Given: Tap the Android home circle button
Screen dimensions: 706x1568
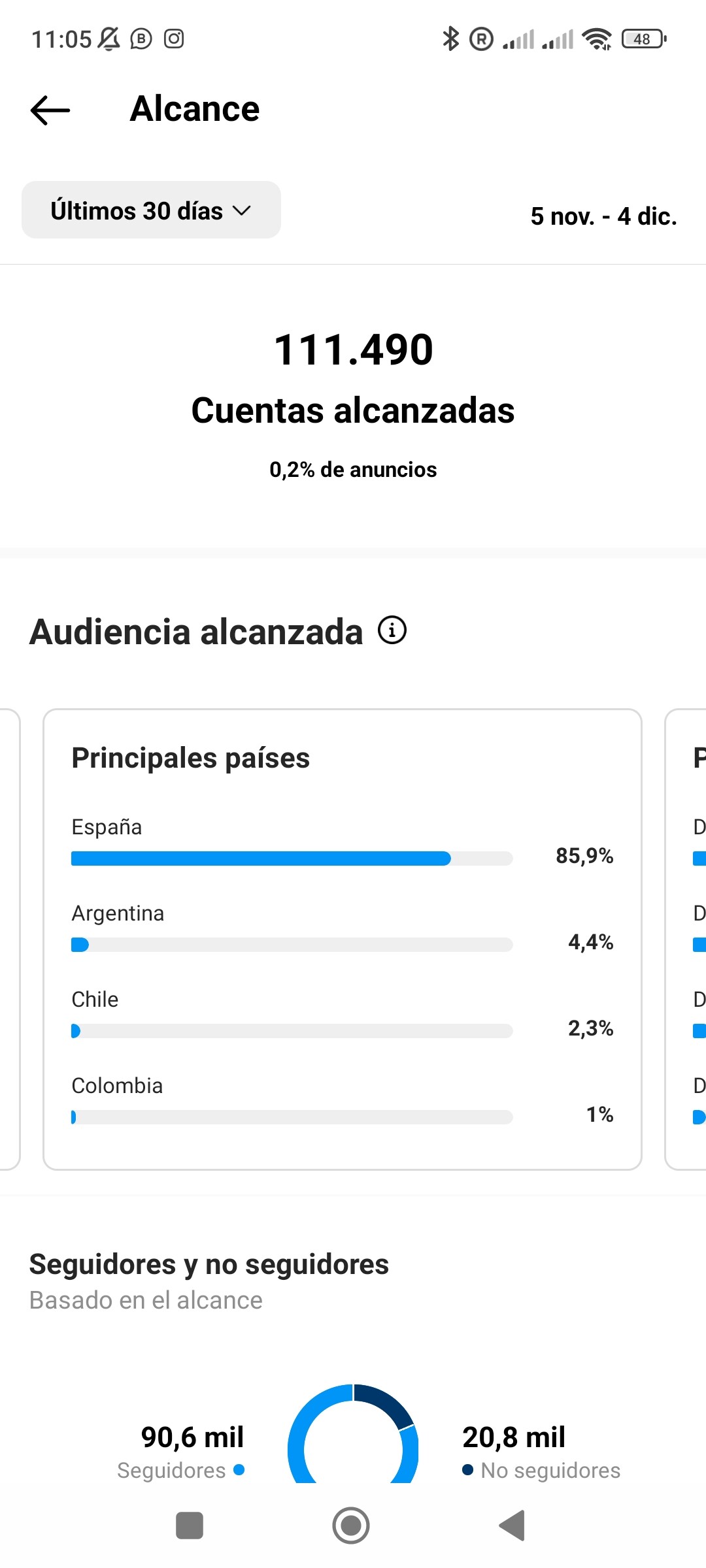Looking at the screenshot, I should 351,1526.
